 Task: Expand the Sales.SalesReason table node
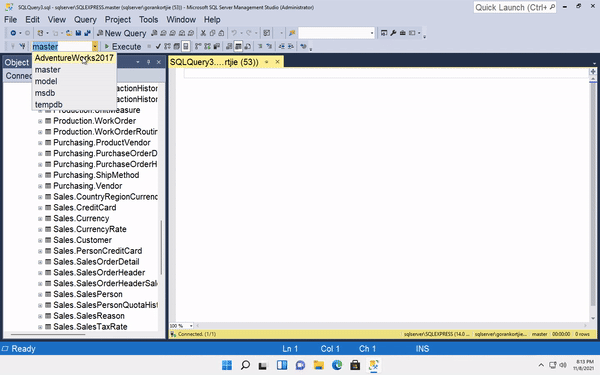40,316
